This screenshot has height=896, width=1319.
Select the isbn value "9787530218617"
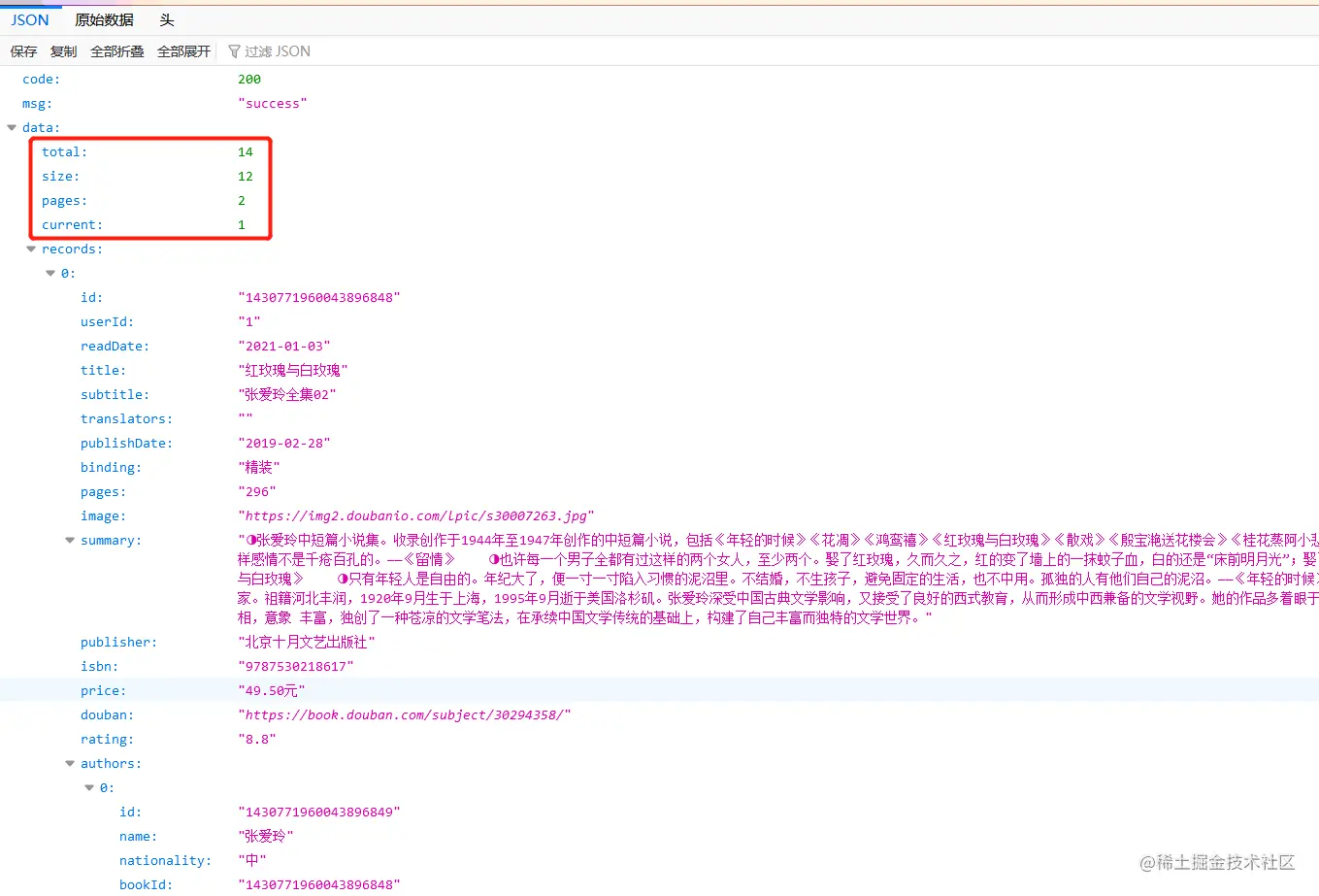tap(296, 667)
